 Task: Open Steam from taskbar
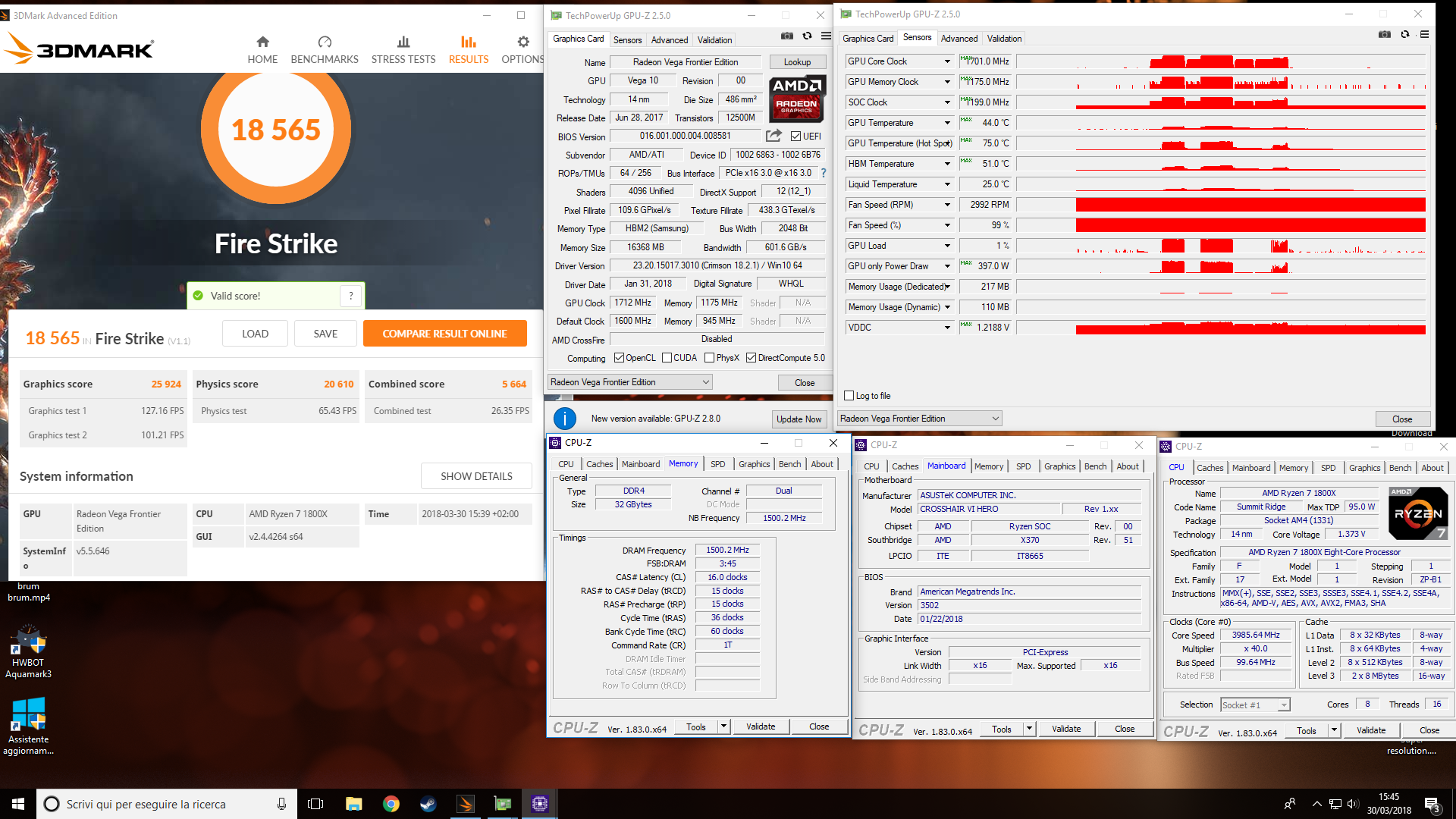[x=428, y=804]
